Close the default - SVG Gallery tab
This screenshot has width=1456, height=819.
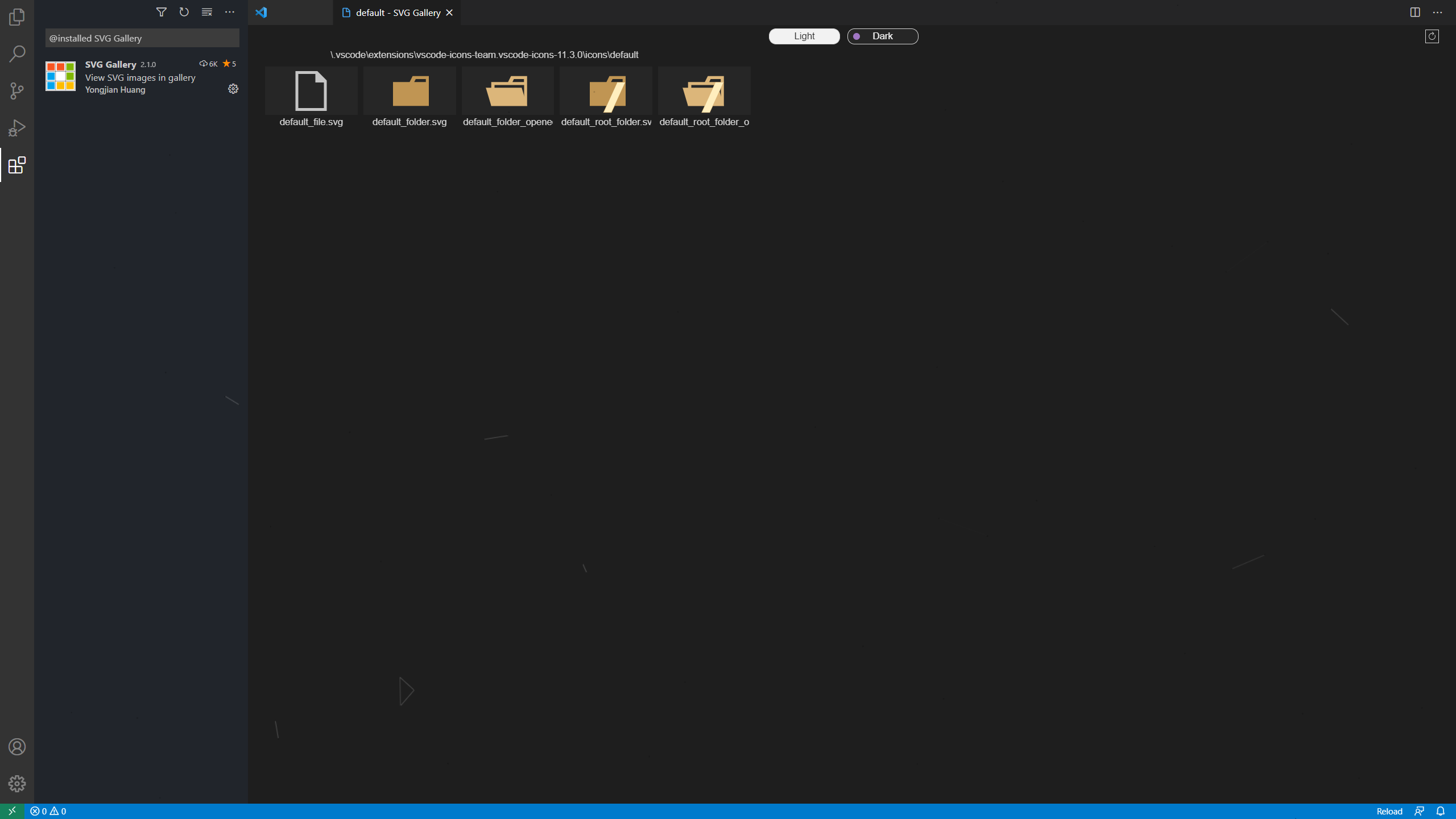point(449,13)
